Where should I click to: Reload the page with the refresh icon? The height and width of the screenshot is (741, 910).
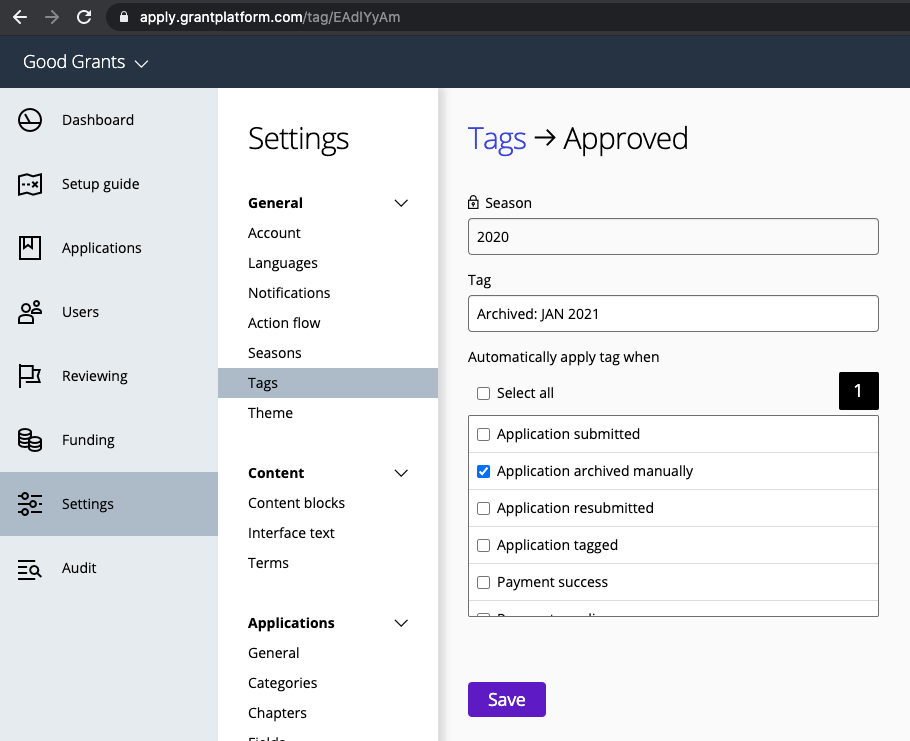coord(84,17)
